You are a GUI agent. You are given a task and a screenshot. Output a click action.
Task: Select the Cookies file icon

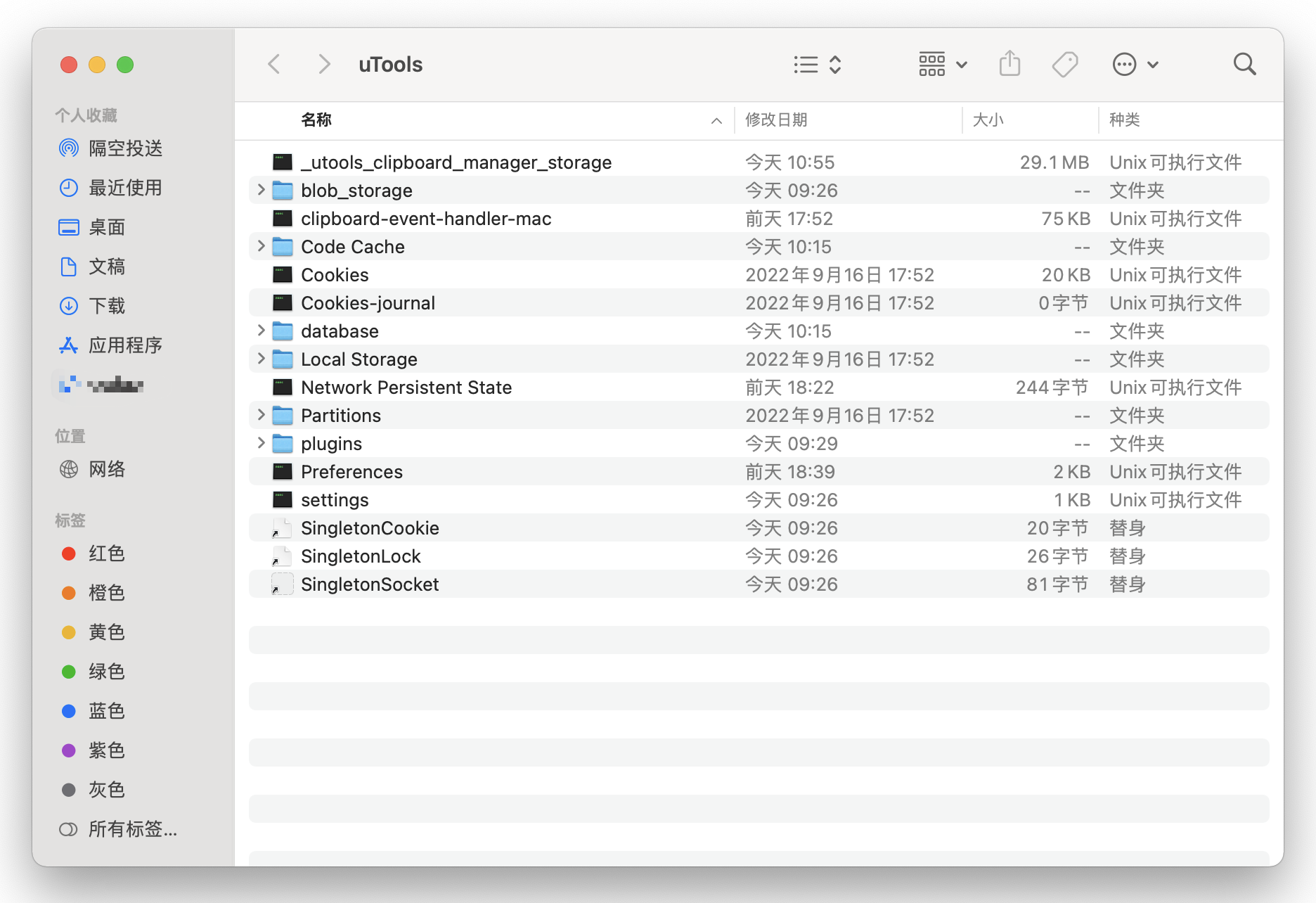click(283, 275)
